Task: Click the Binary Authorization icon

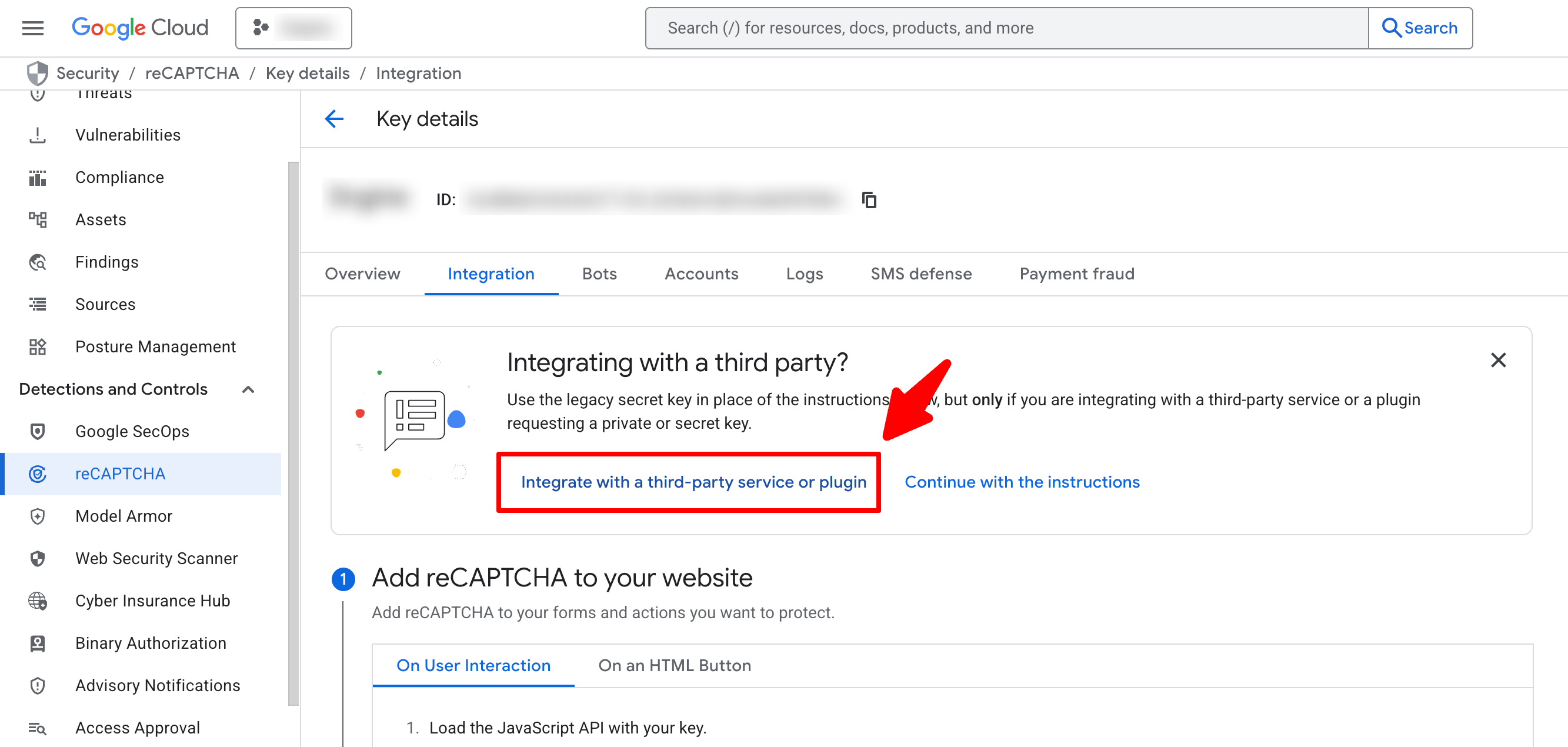Action: [x=38, y=643]
